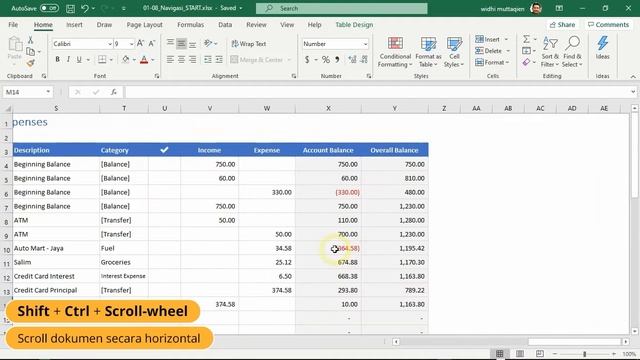Click the Increase Font Size icon
This screenshot has width=640, height=360.
click(140, 43)
